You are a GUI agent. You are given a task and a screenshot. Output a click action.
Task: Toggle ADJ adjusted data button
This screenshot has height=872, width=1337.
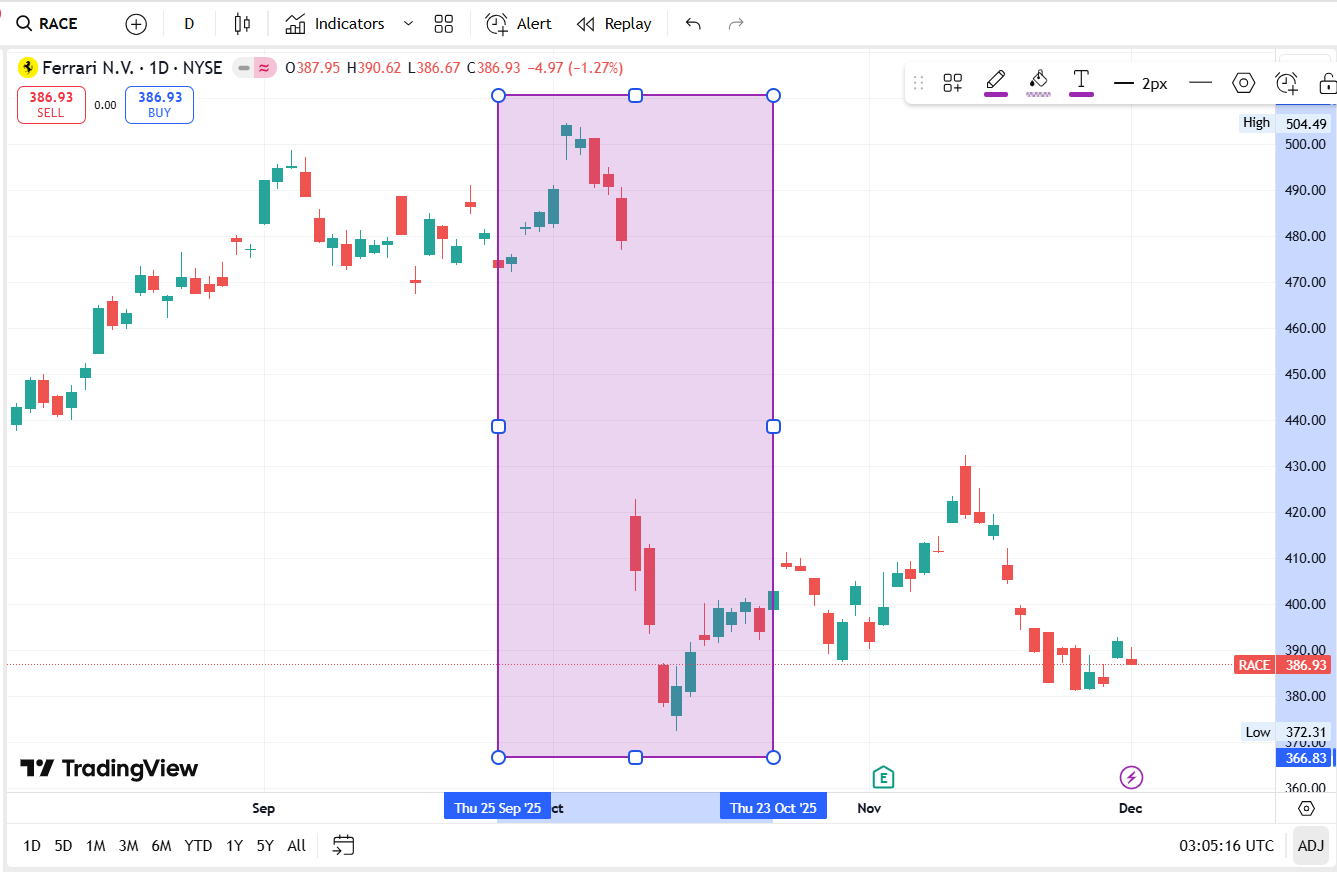tap(1310, 846)
